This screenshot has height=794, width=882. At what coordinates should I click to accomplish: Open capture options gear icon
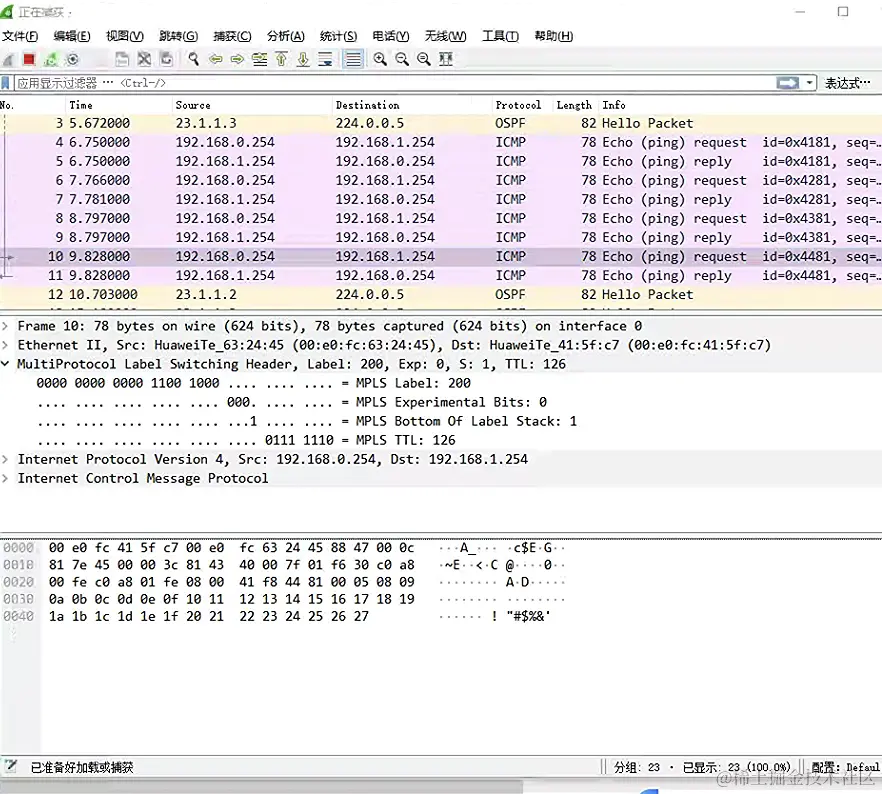[72, 59]
